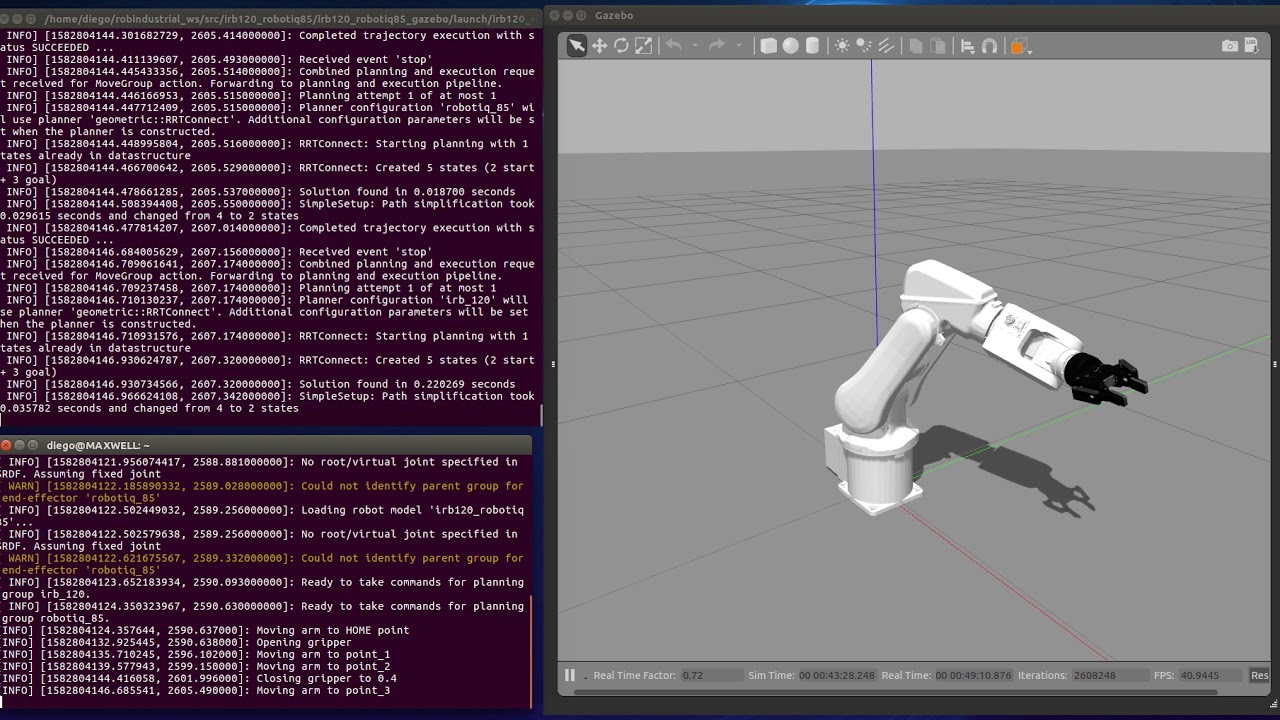1280x720 pixels.
Task: Click the undo arrow in Gazebo toolbar
Action: click(674, 46)
